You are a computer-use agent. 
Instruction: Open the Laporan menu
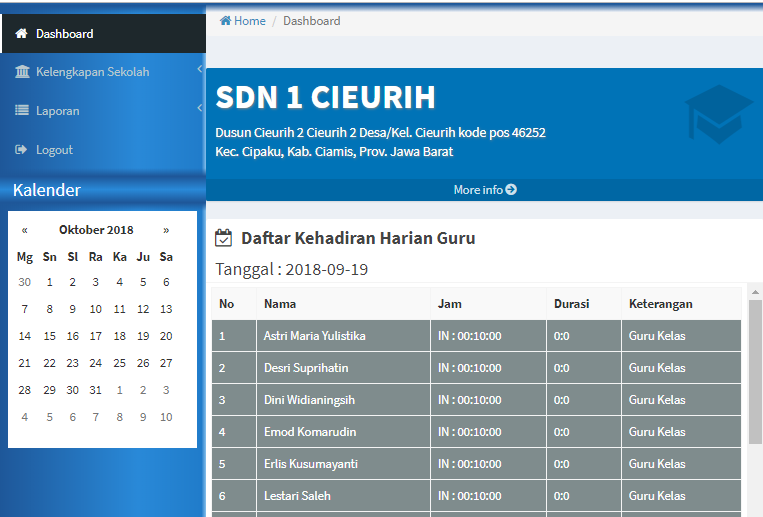pos(104,111)
